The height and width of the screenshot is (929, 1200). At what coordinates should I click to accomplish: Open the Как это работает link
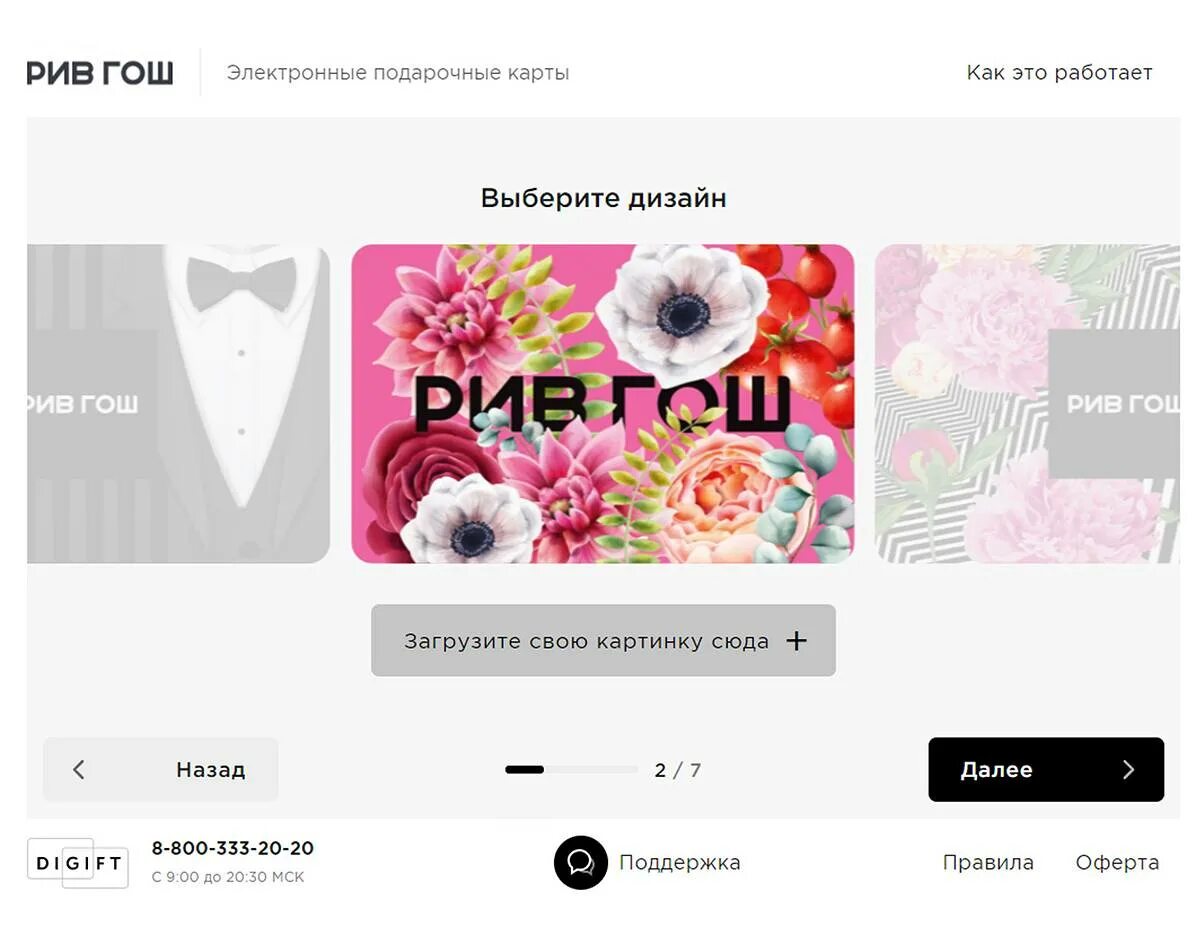1059,73
